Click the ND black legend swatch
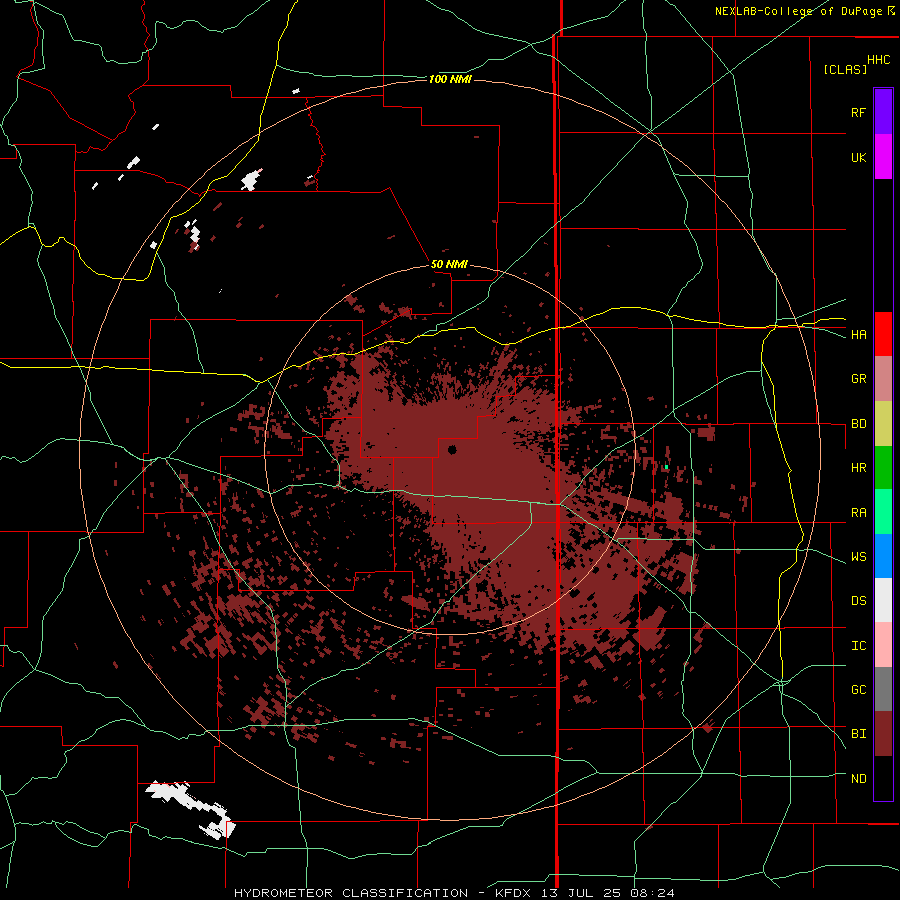The width and height of the screenshot is (900, 900). pos(883,778)
